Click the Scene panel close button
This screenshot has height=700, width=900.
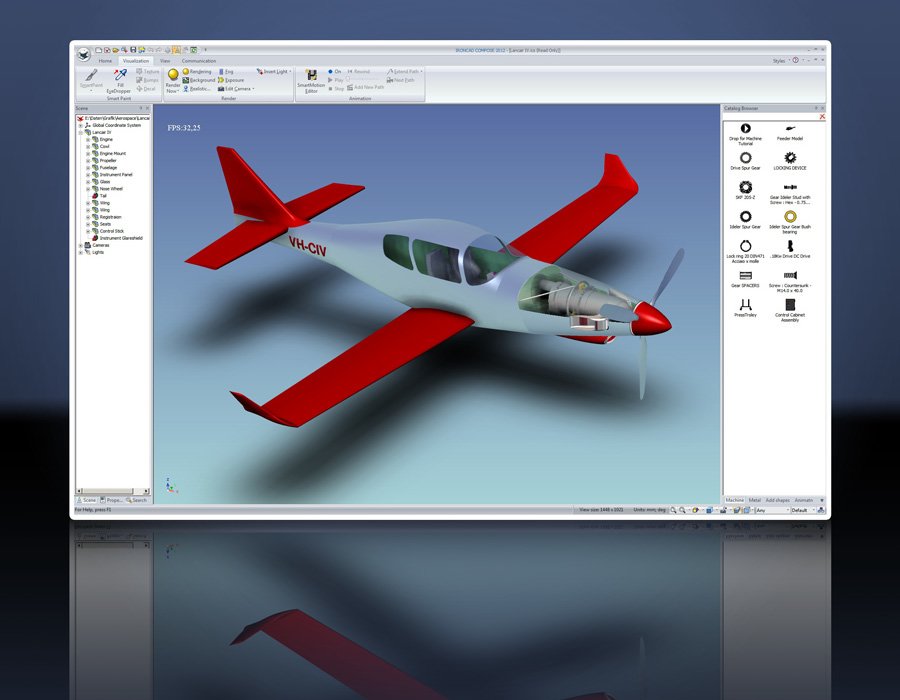pos(148,108)
